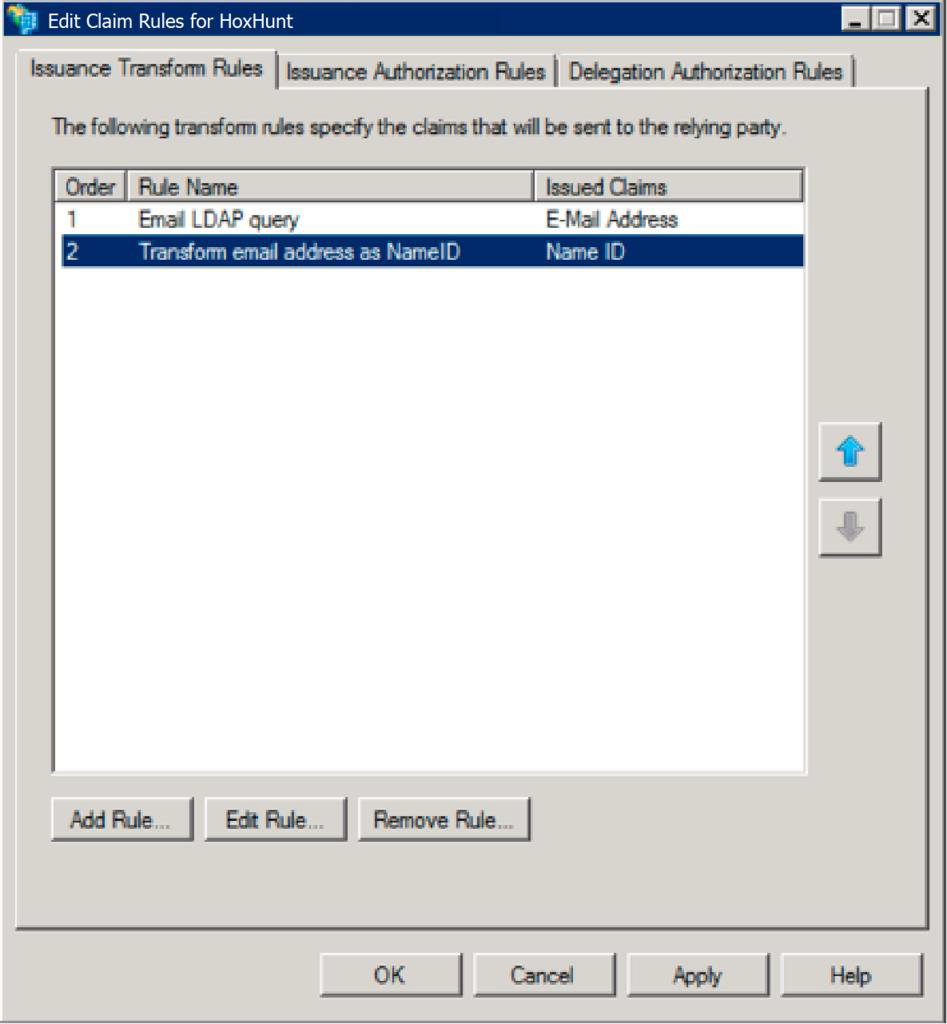The width and height of the screenshot is (947, 1024).
Task: Select the Transform email address as NameID rule
Action: tap(298, 252)
